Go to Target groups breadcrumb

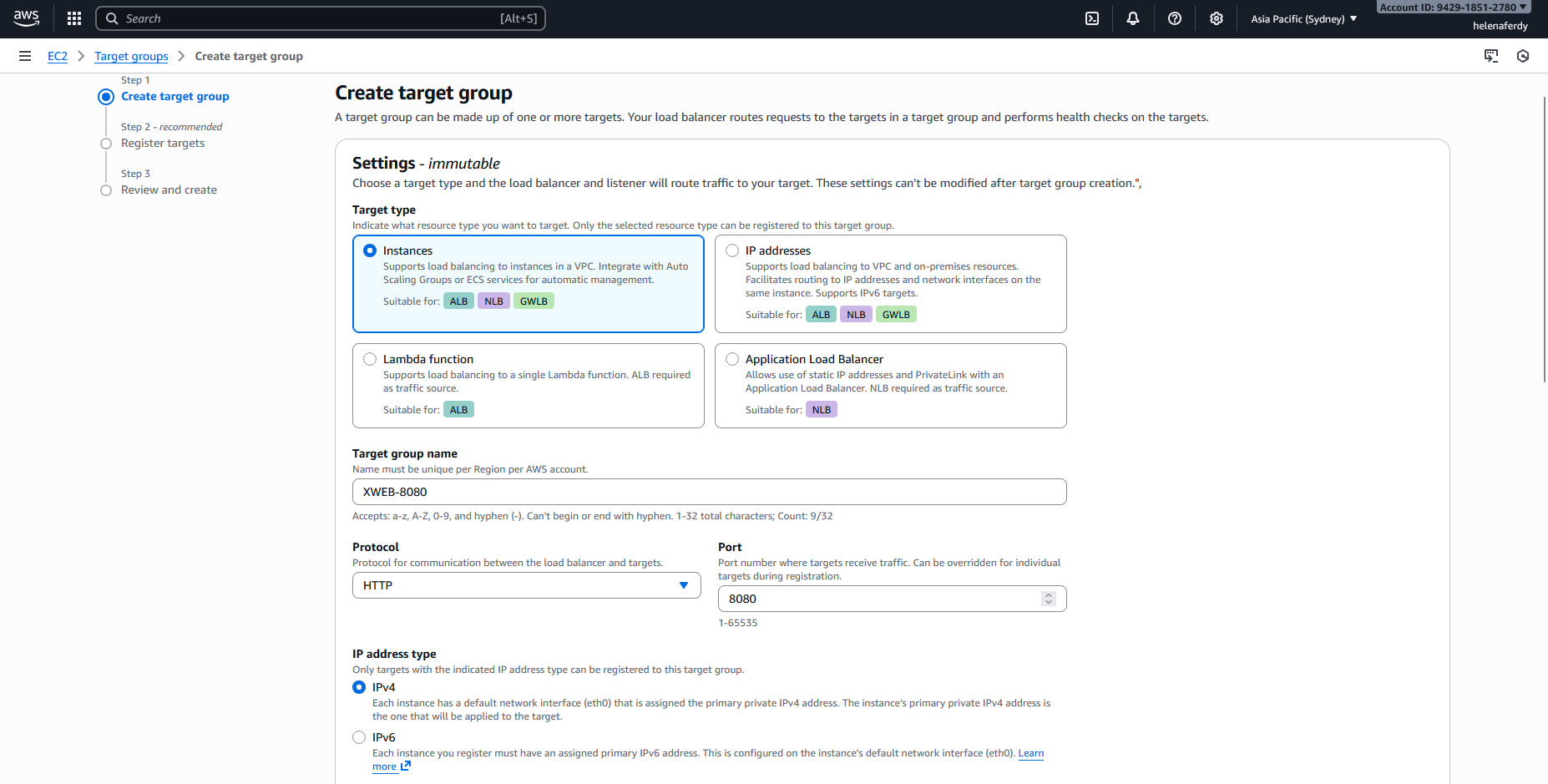point(131,56)
